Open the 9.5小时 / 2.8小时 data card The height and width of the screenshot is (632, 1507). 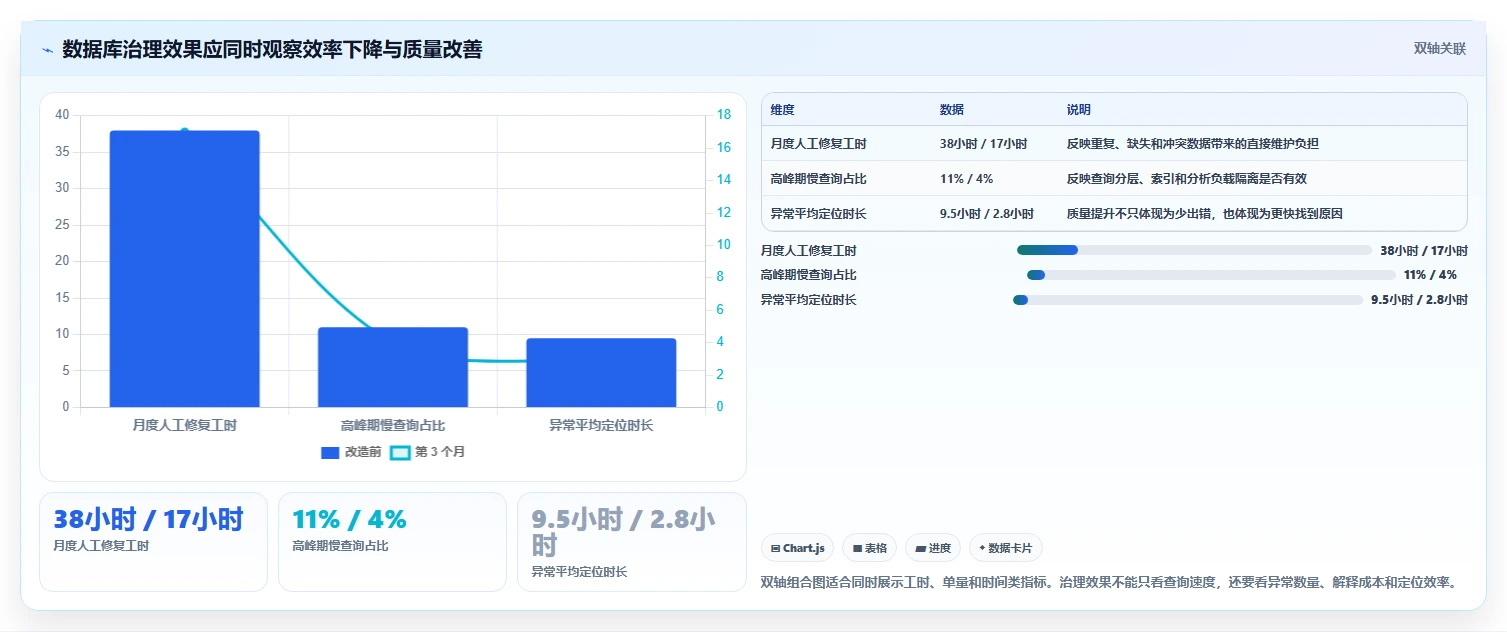click(x=631, y=542)
